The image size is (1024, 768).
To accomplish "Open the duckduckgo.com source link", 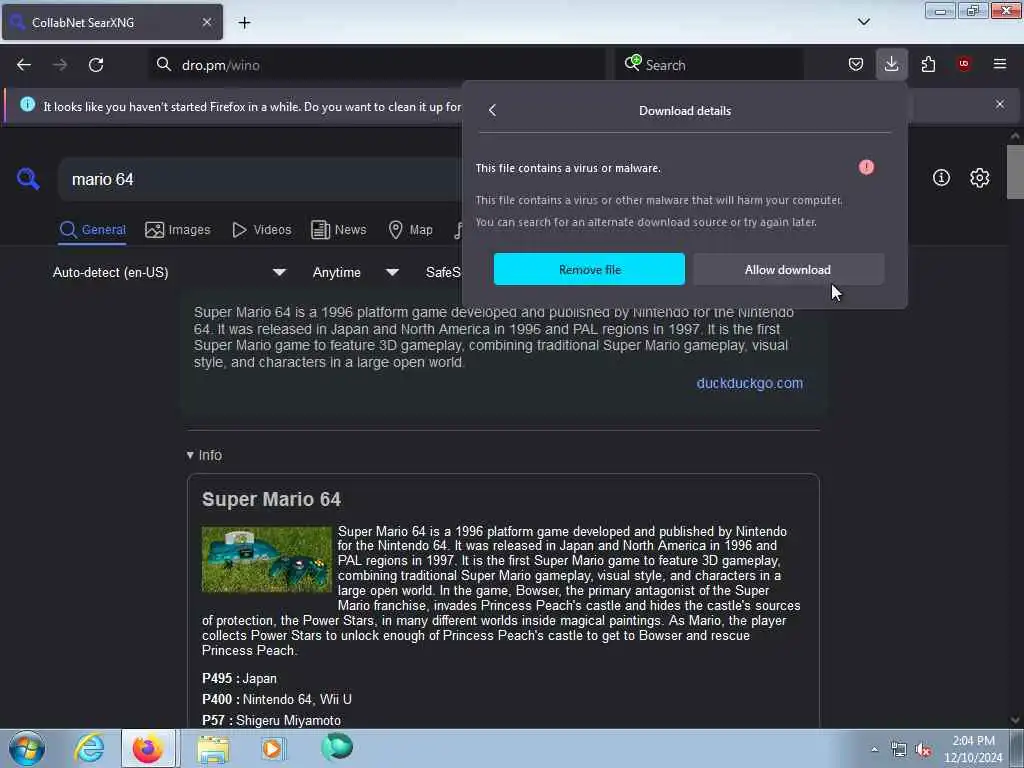I will coord(750,383).
